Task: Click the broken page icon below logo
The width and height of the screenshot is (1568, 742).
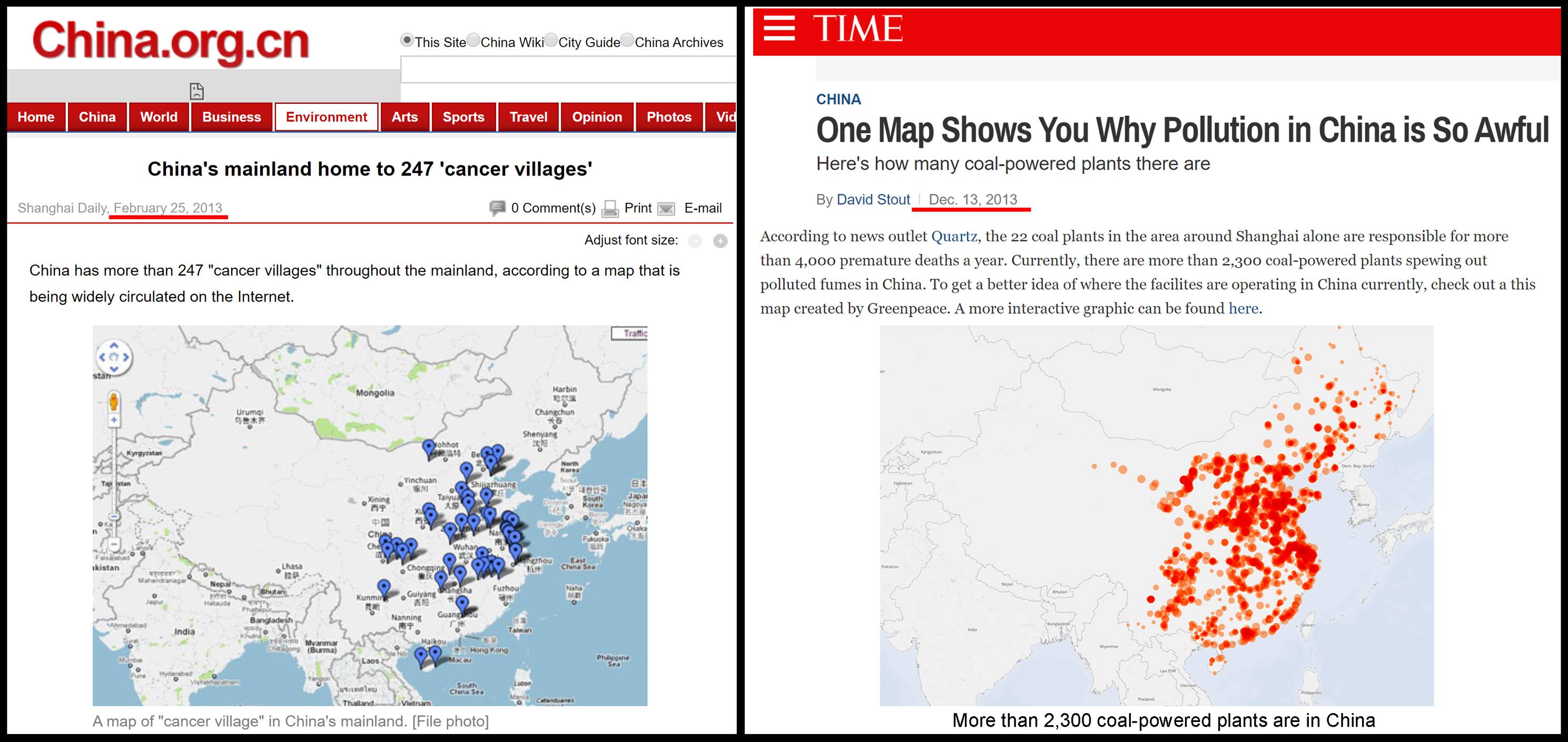Action: pos(196,91)
